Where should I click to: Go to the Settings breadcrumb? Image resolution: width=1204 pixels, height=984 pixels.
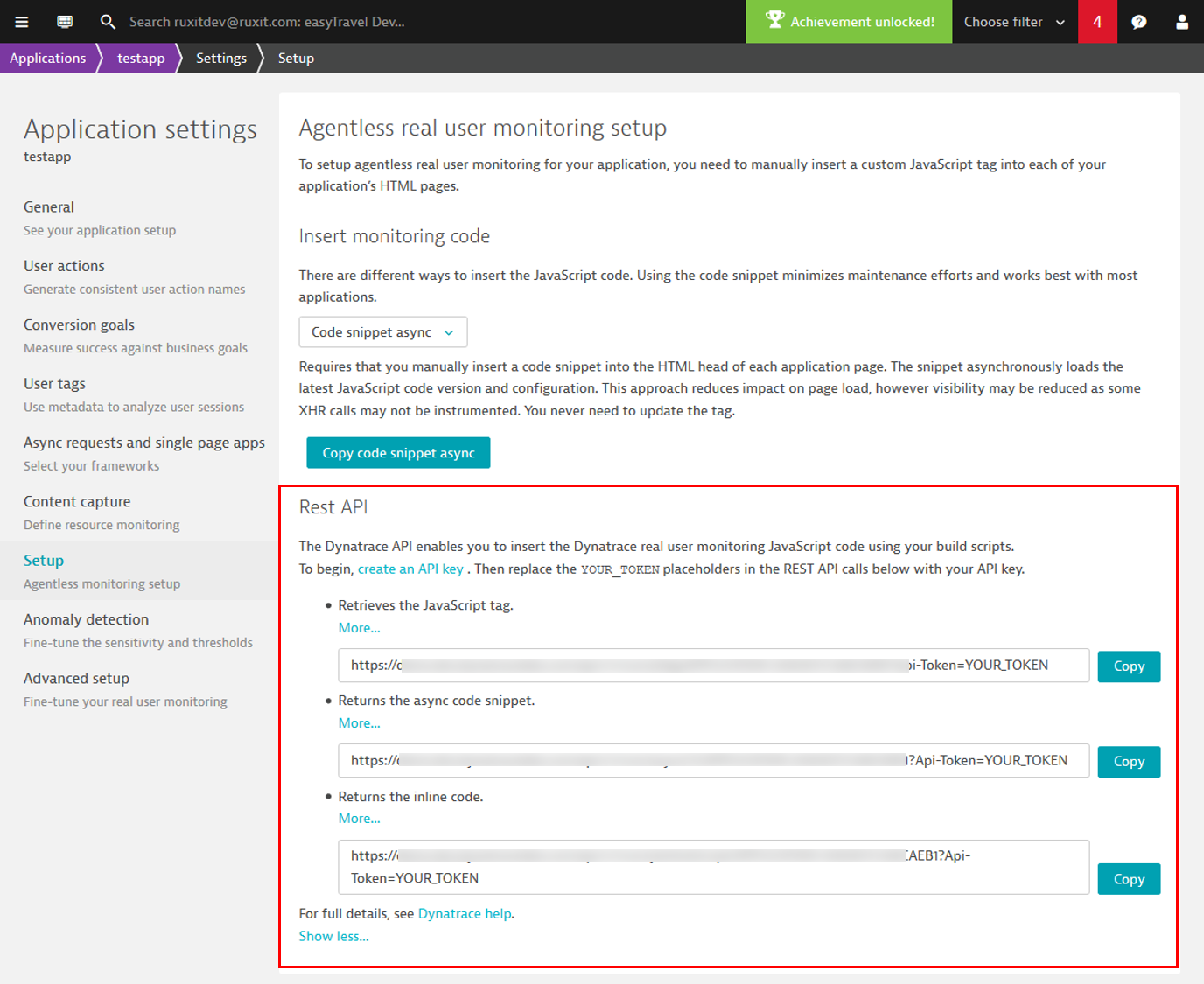pyautogui.click(x=221, y=58)
